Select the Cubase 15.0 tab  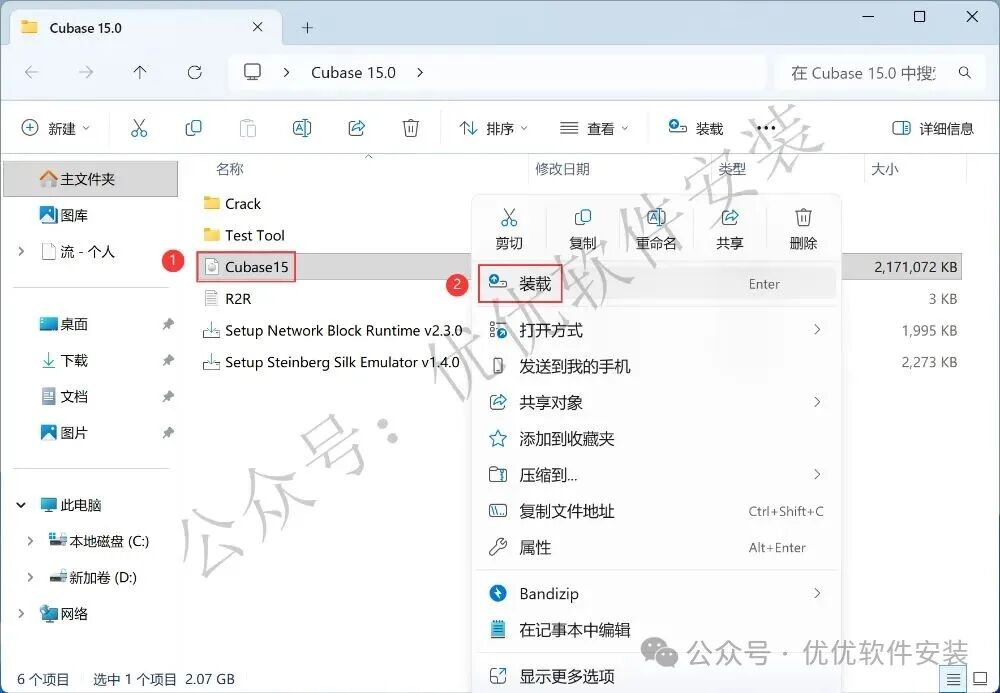pyautogui.click(x=147, y=28)
